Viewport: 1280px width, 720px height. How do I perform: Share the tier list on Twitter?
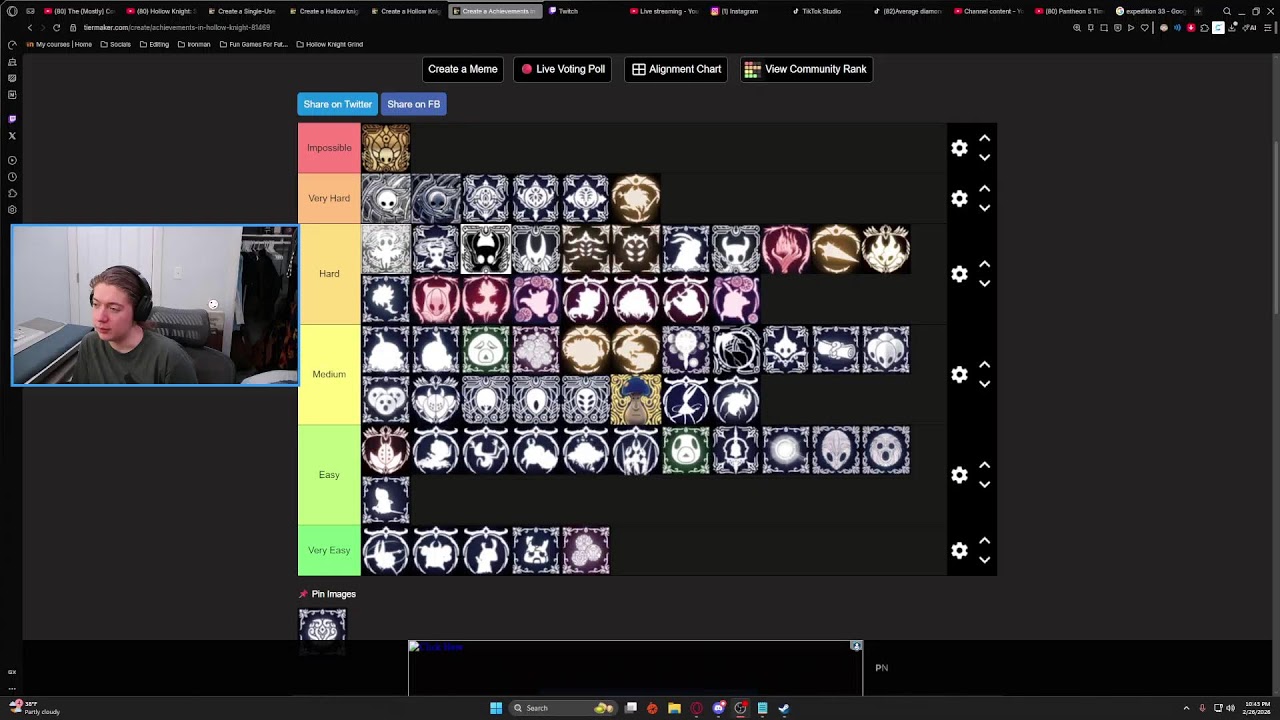337,104
